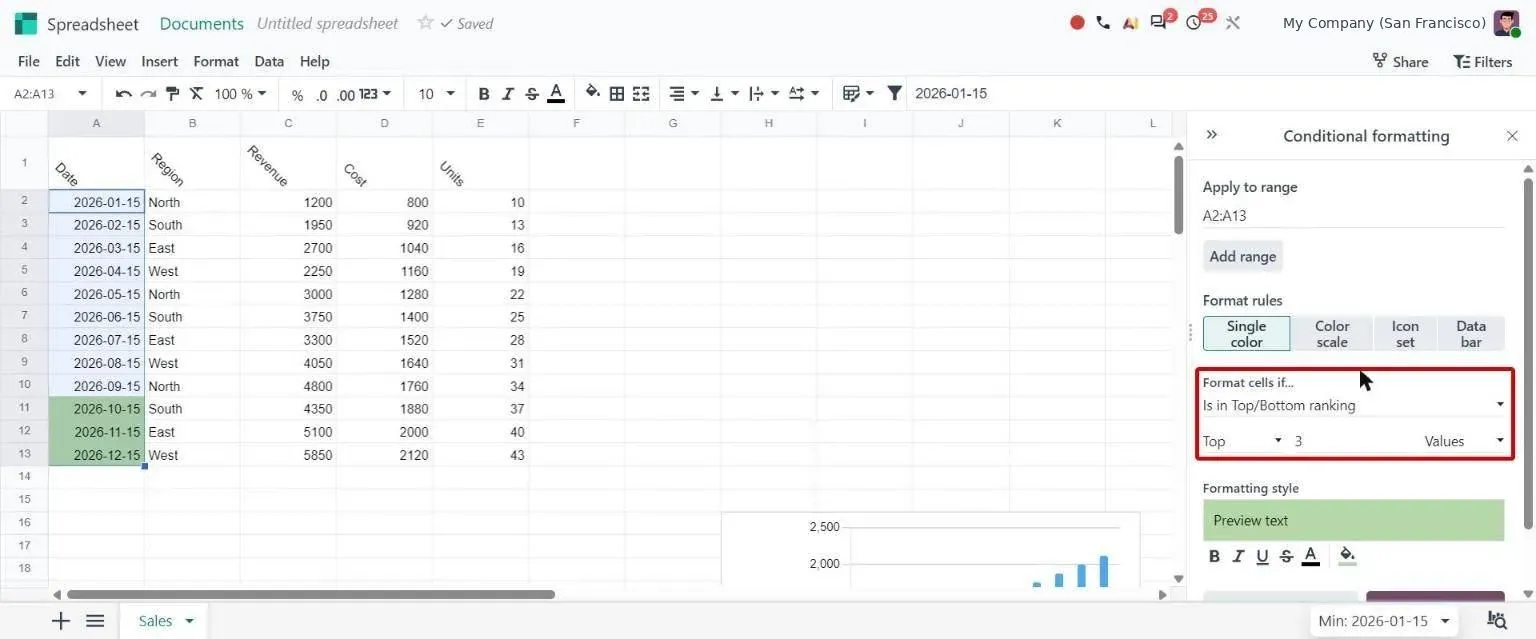Viewport: 1536px width, 639px height.
Task: Open the Values dropdown in ranking rule
Action: [1464, 441]
